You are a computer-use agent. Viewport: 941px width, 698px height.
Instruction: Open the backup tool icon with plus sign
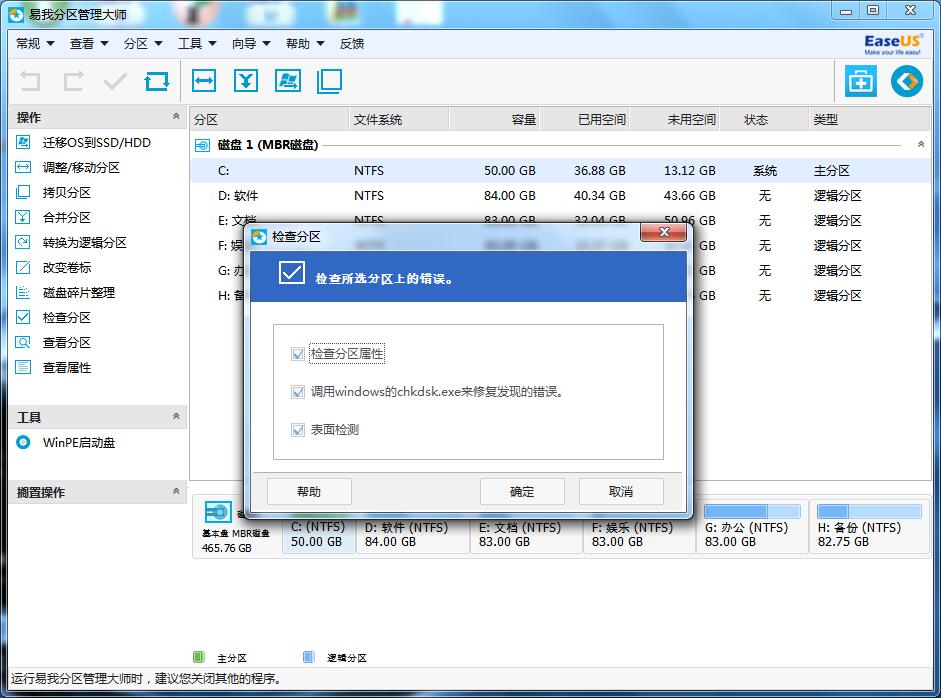861,81
